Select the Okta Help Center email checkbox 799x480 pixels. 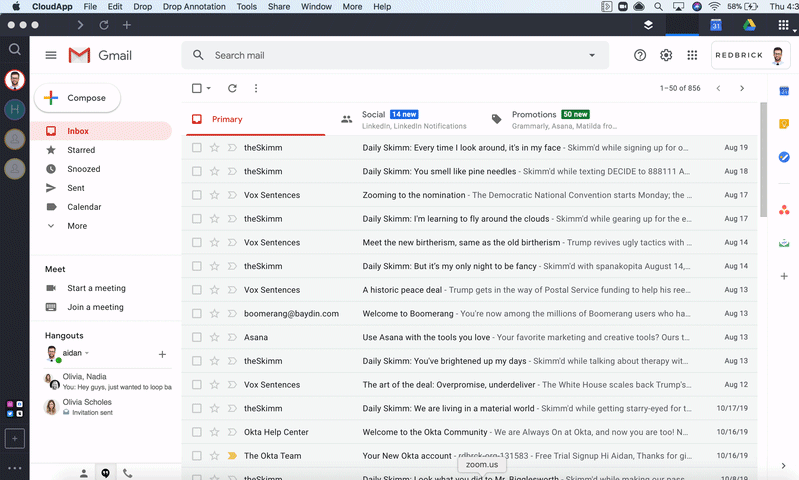click(x=197, y=432)
